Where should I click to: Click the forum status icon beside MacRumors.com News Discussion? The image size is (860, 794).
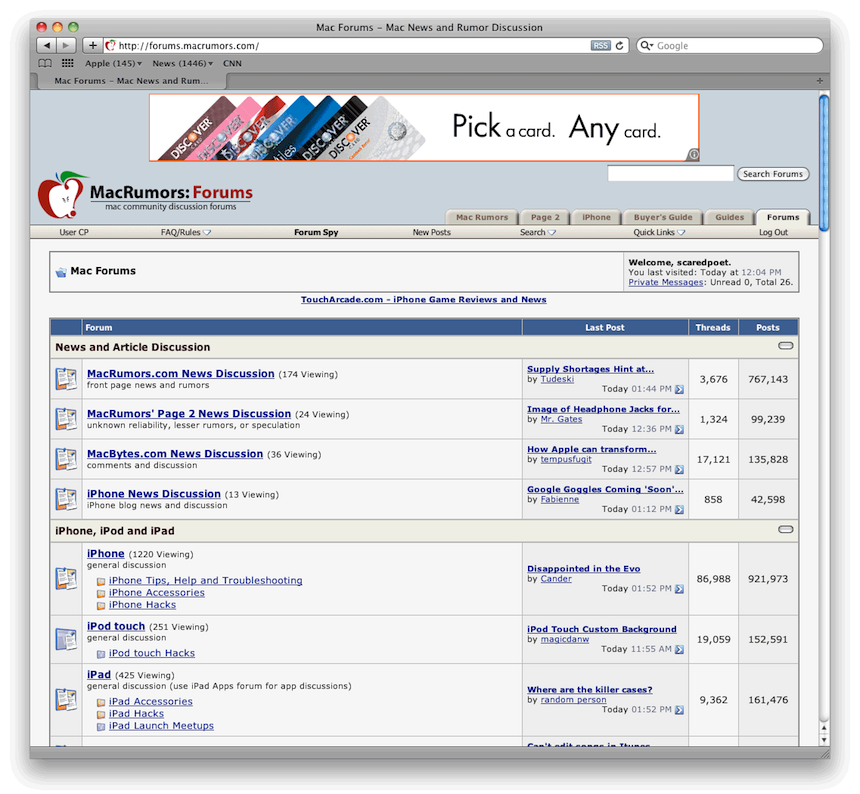click(x=66, y=379)
